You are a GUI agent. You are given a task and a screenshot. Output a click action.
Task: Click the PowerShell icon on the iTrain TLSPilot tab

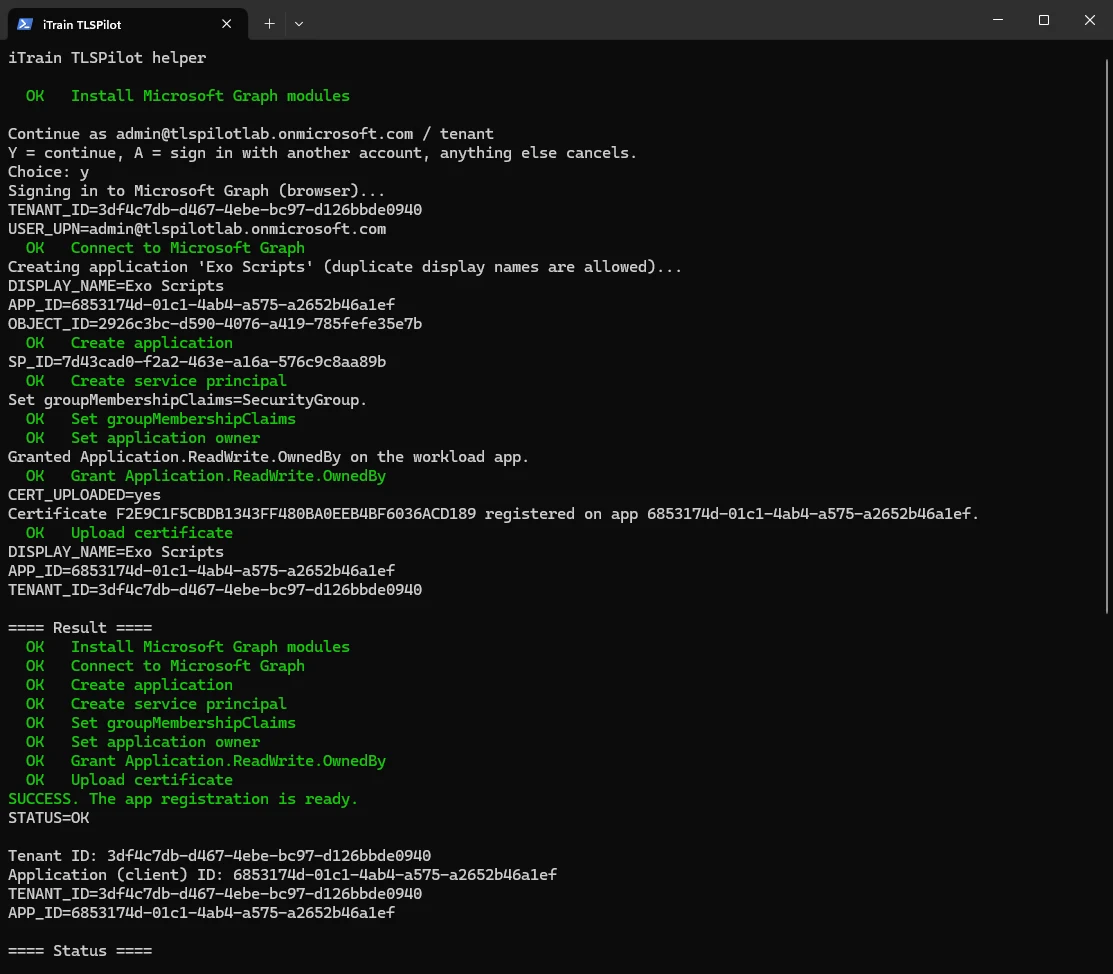point(25,24)
